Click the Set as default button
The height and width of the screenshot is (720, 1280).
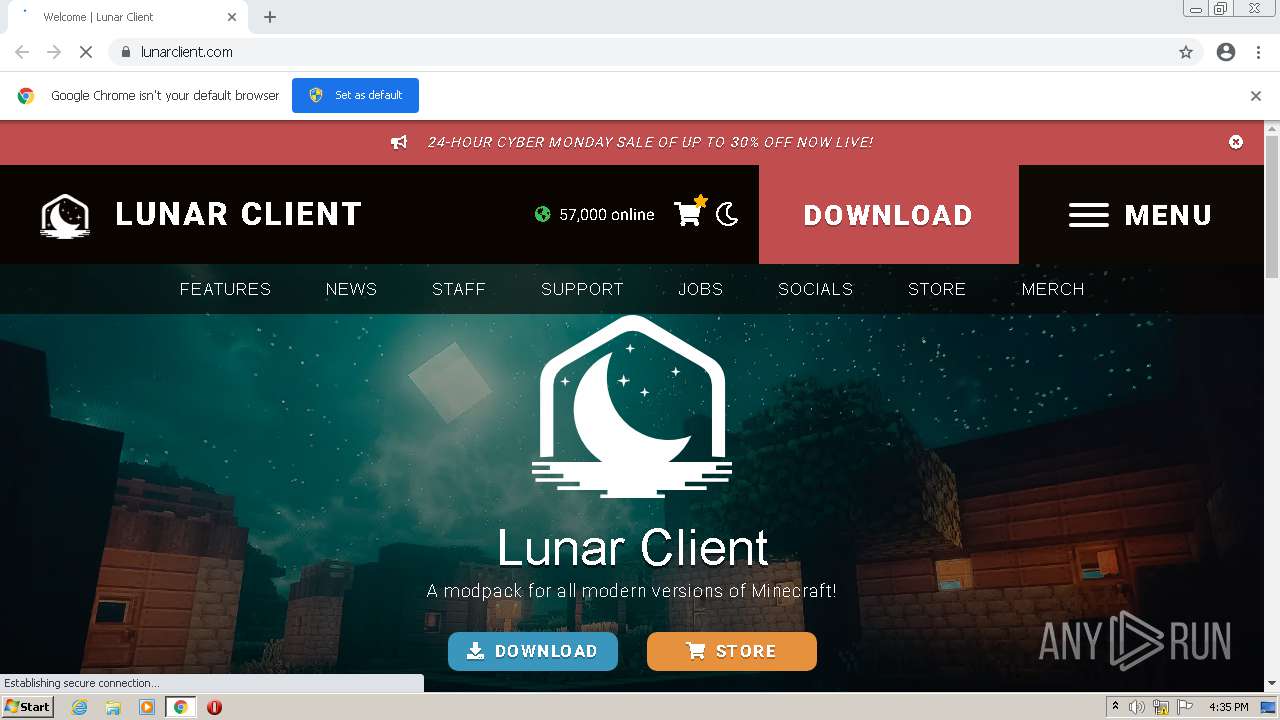[355, 95]
